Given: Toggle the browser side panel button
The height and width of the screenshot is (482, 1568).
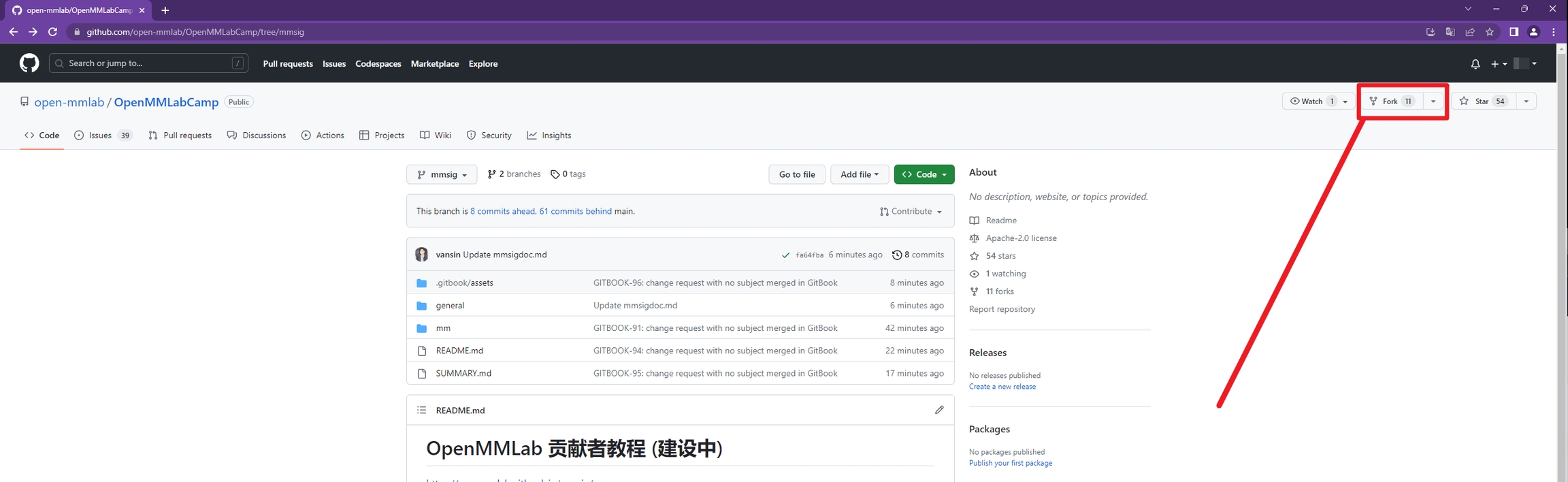Looking at the screenshot, I should 1514,32.
